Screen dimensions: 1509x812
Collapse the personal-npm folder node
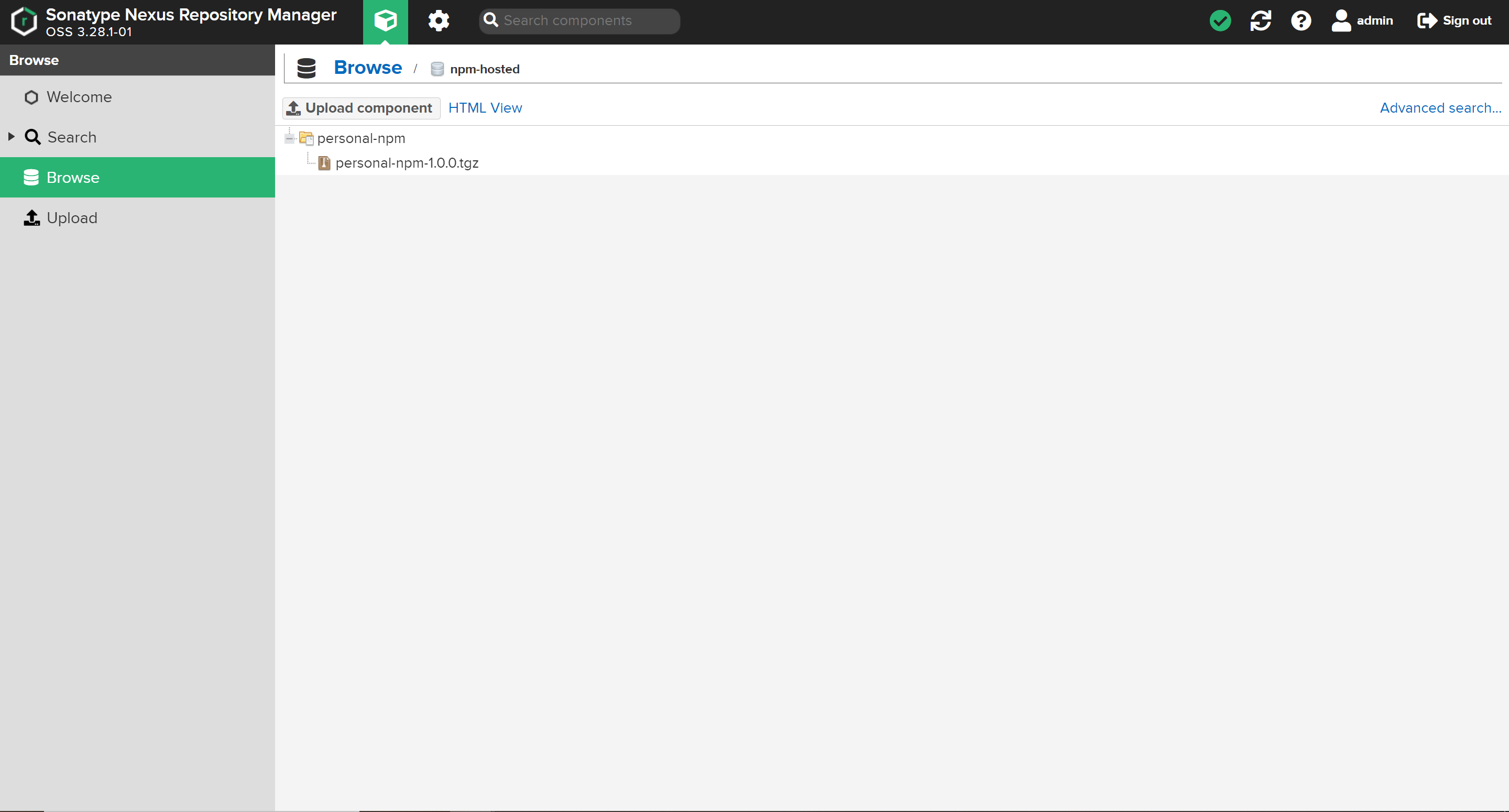click(x=289, y=138)
